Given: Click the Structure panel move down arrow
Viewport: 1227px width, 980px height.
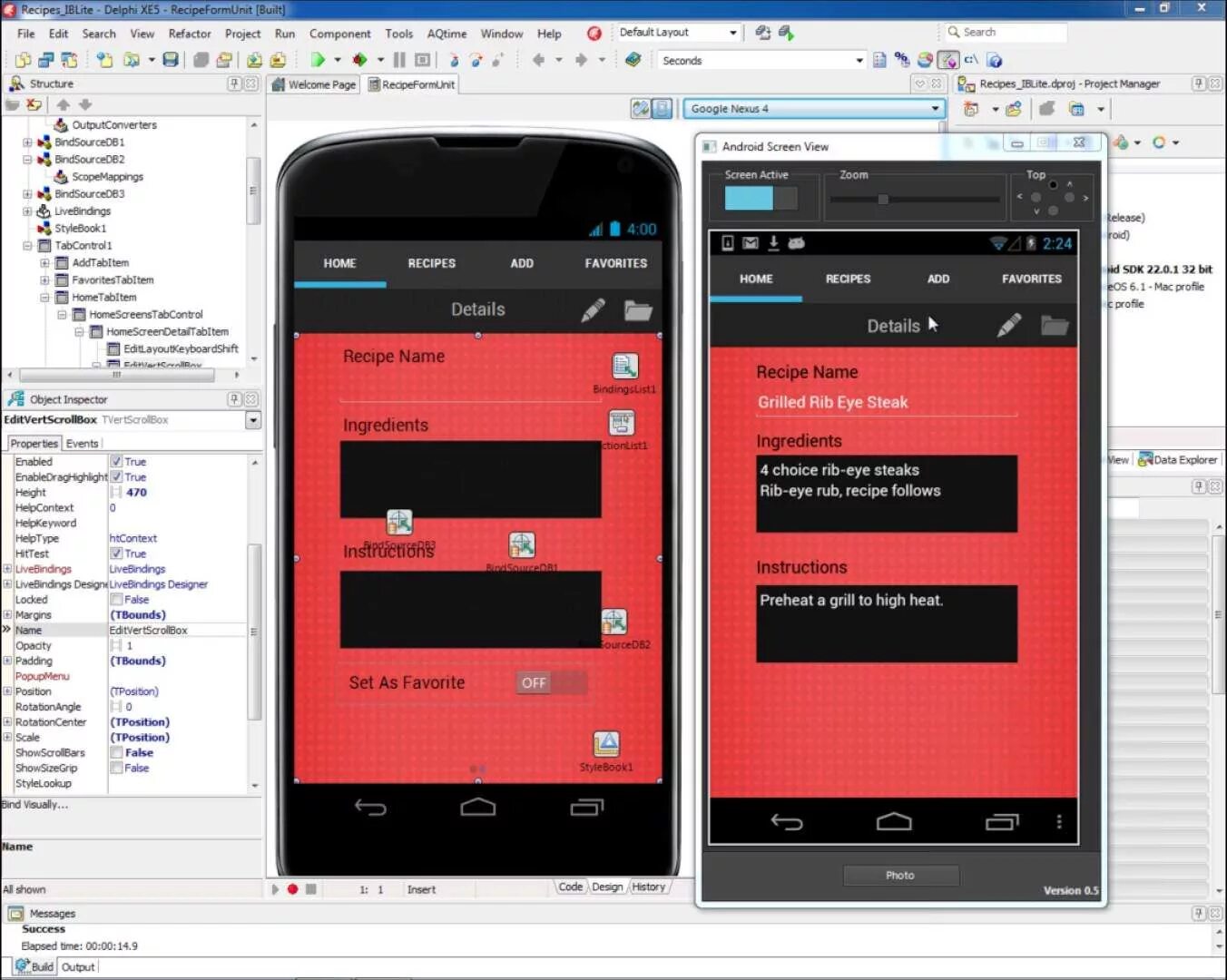Looking at the screenshot, I should [x=85, y=105].
